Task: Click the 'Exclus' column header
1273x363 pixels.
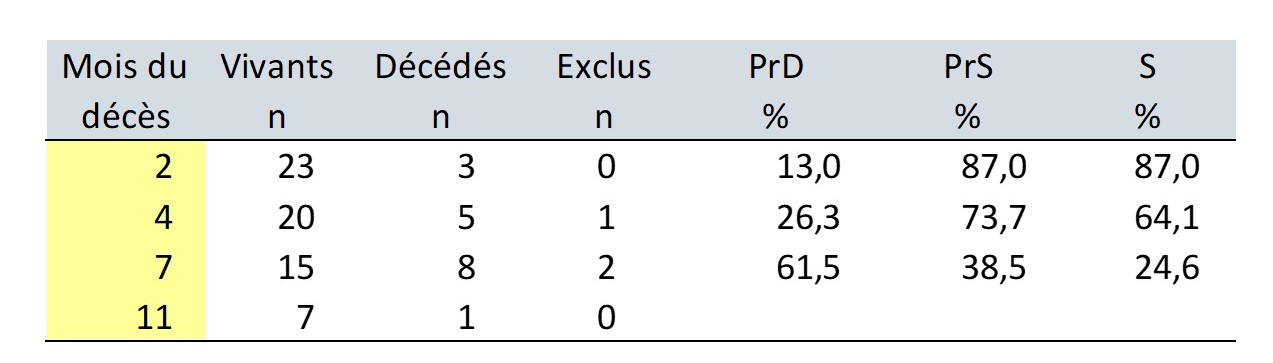Action: tap(604, 92)
